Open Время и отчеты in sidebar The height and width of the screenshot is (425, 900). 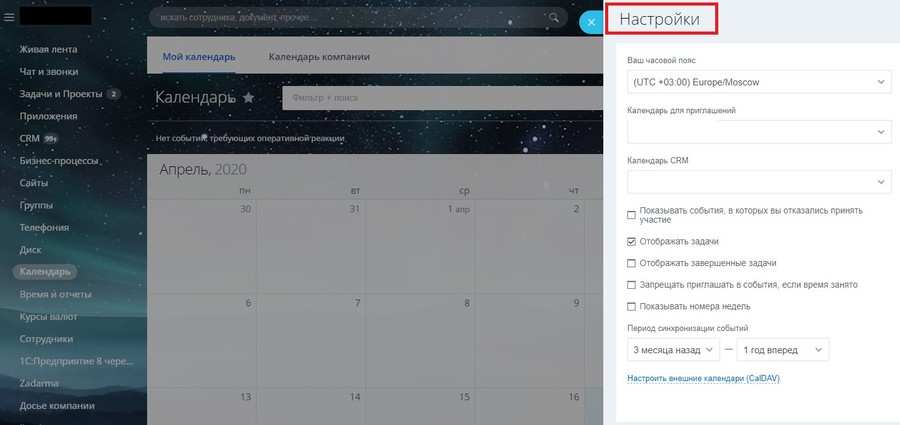(x=55, y=294)
